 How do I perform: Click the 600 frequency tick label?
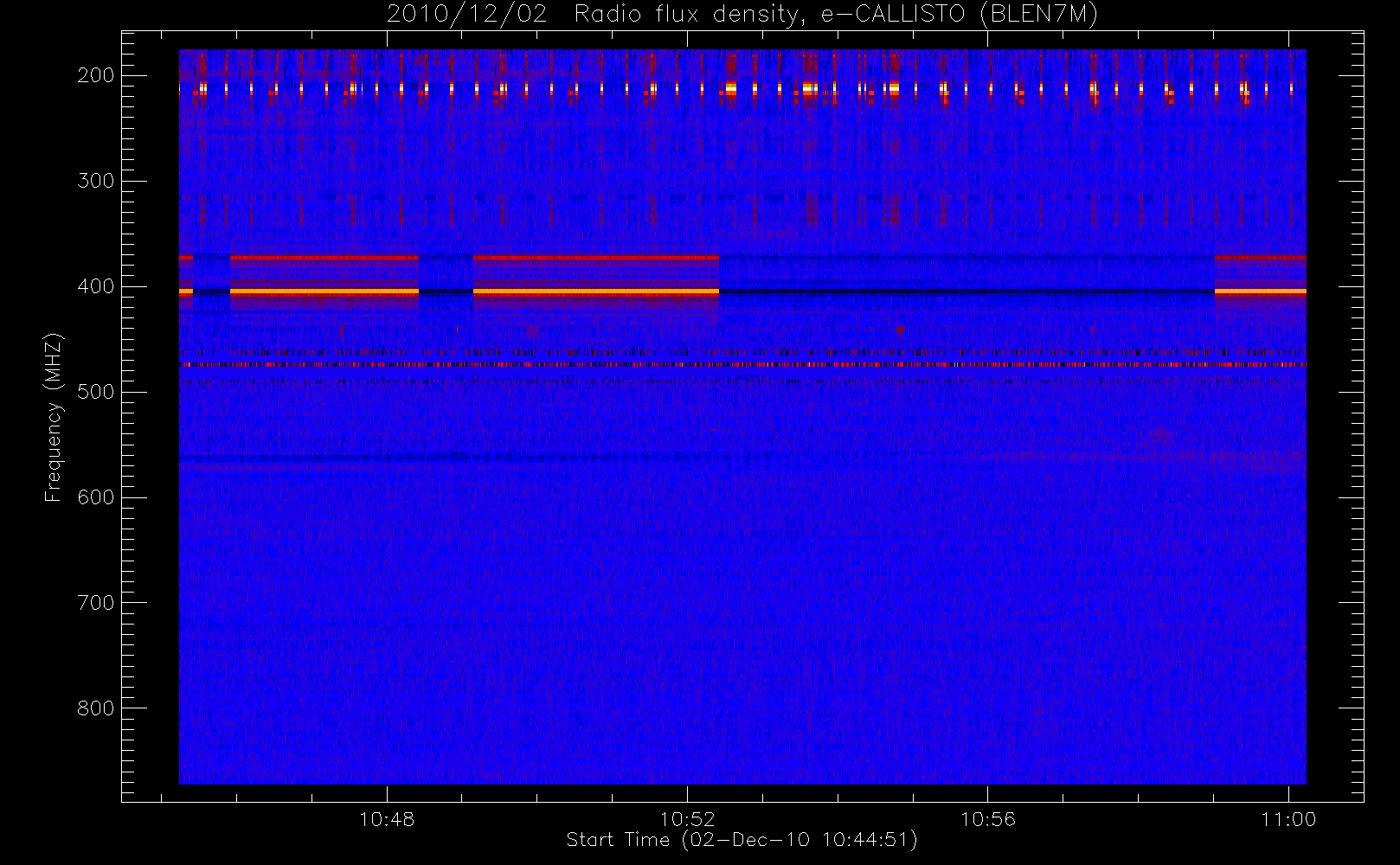pos(96,497)
